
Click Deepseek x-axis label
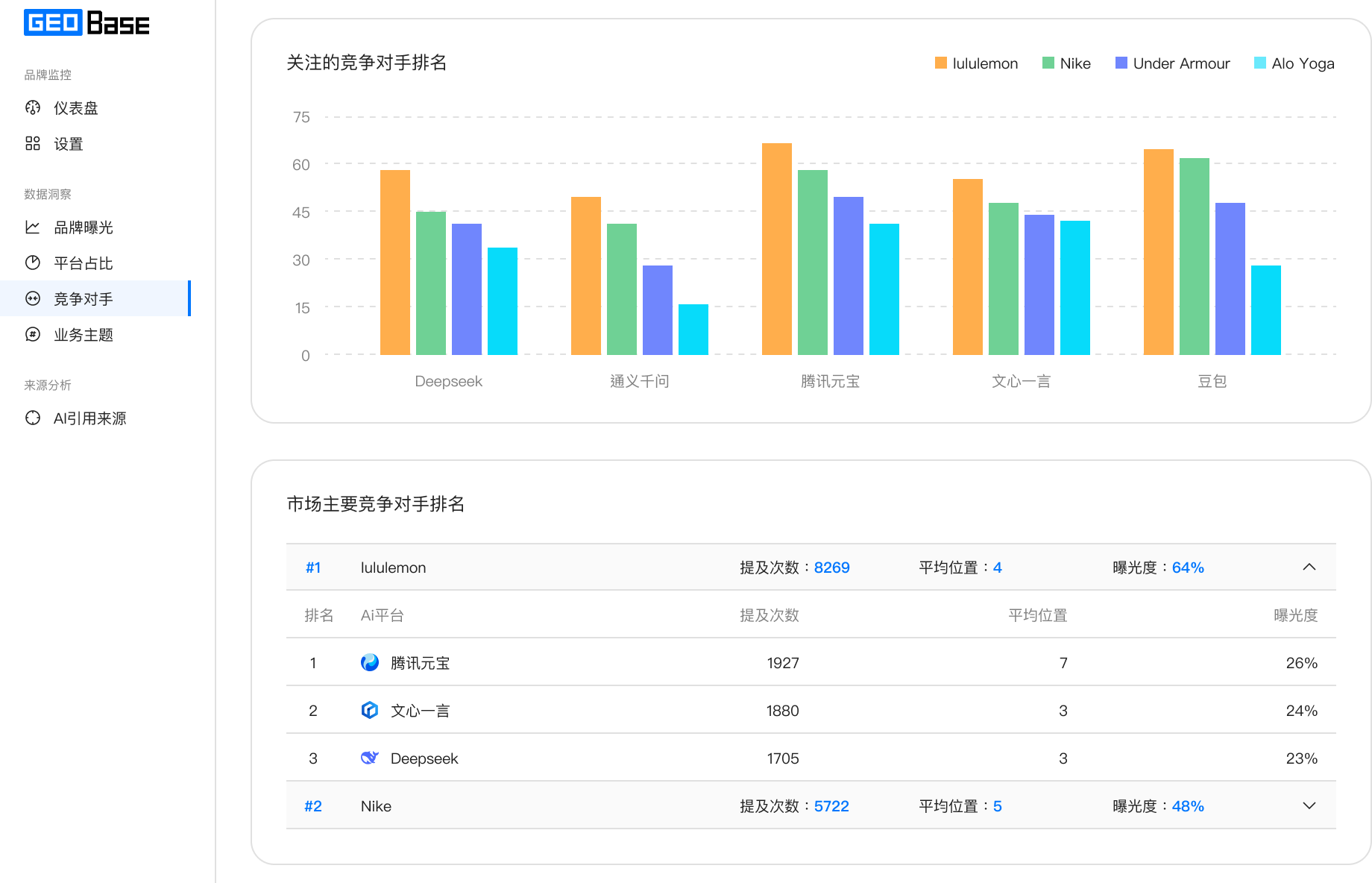449,381
